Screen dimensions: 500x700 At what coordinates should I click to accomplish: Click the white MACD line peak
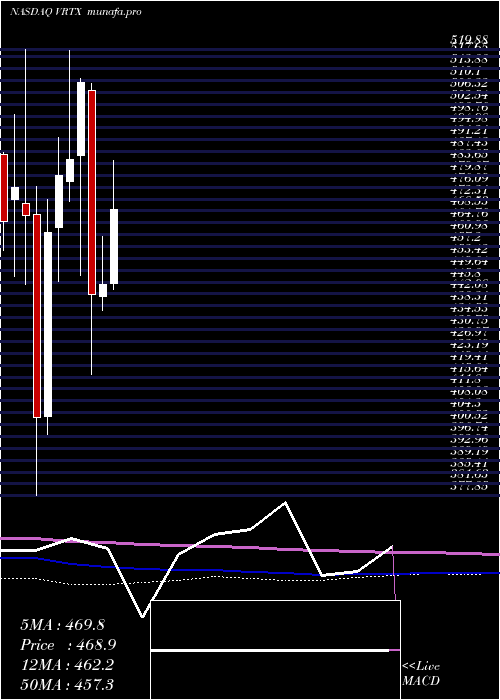[x=285, y=503]
